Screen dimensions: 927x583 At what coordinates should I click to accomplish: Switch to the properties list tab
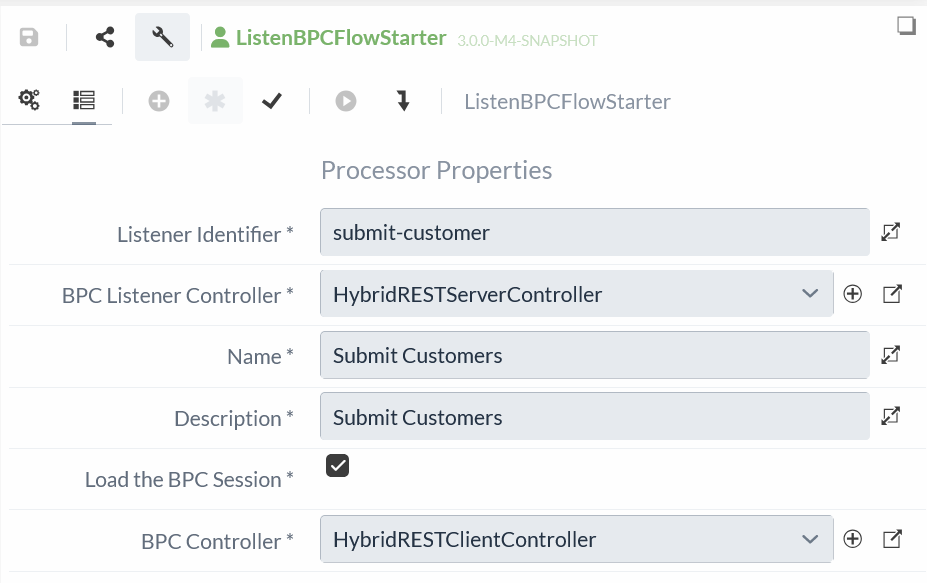(84, 100)
